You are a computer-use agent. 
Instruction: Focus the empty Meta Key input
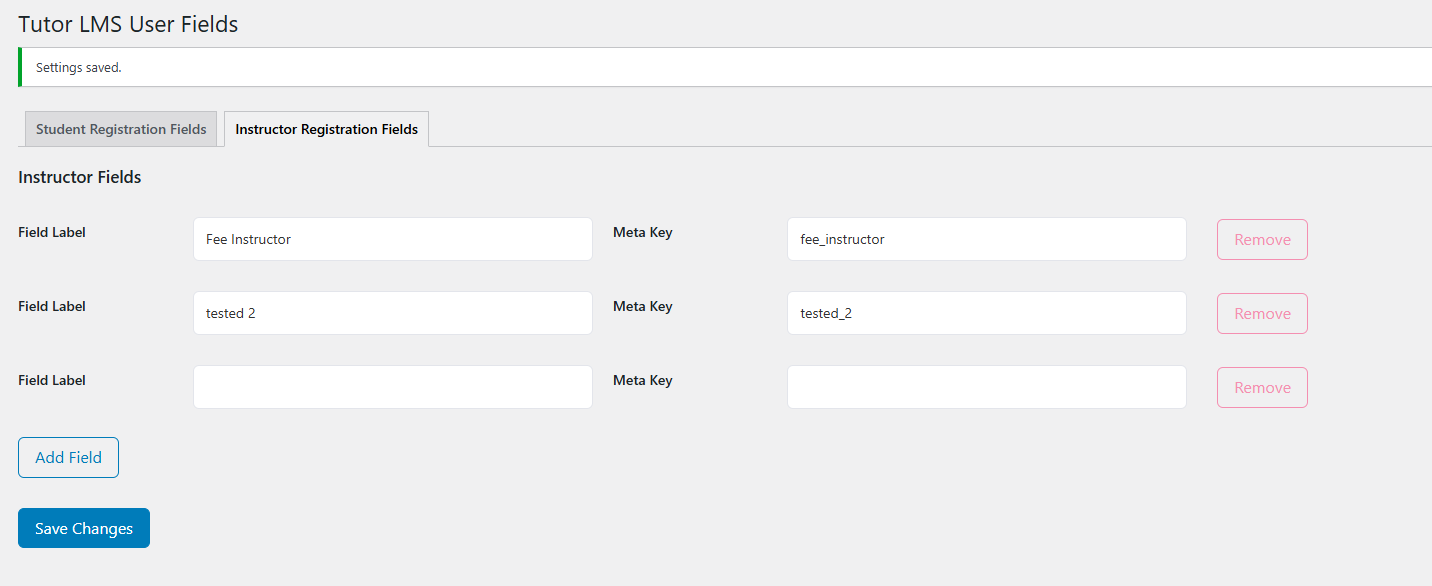[x=986, y=387]
